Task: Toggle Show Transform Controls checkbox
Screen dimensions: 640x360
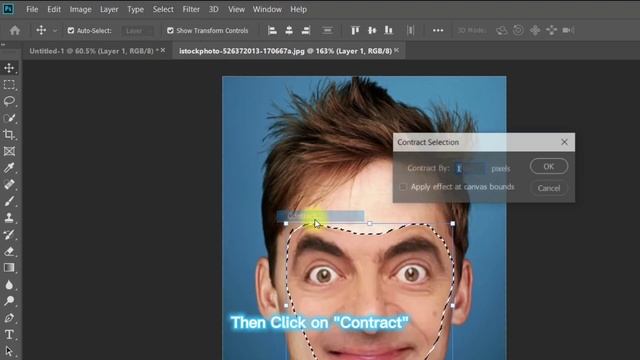Action: [170, 31]
